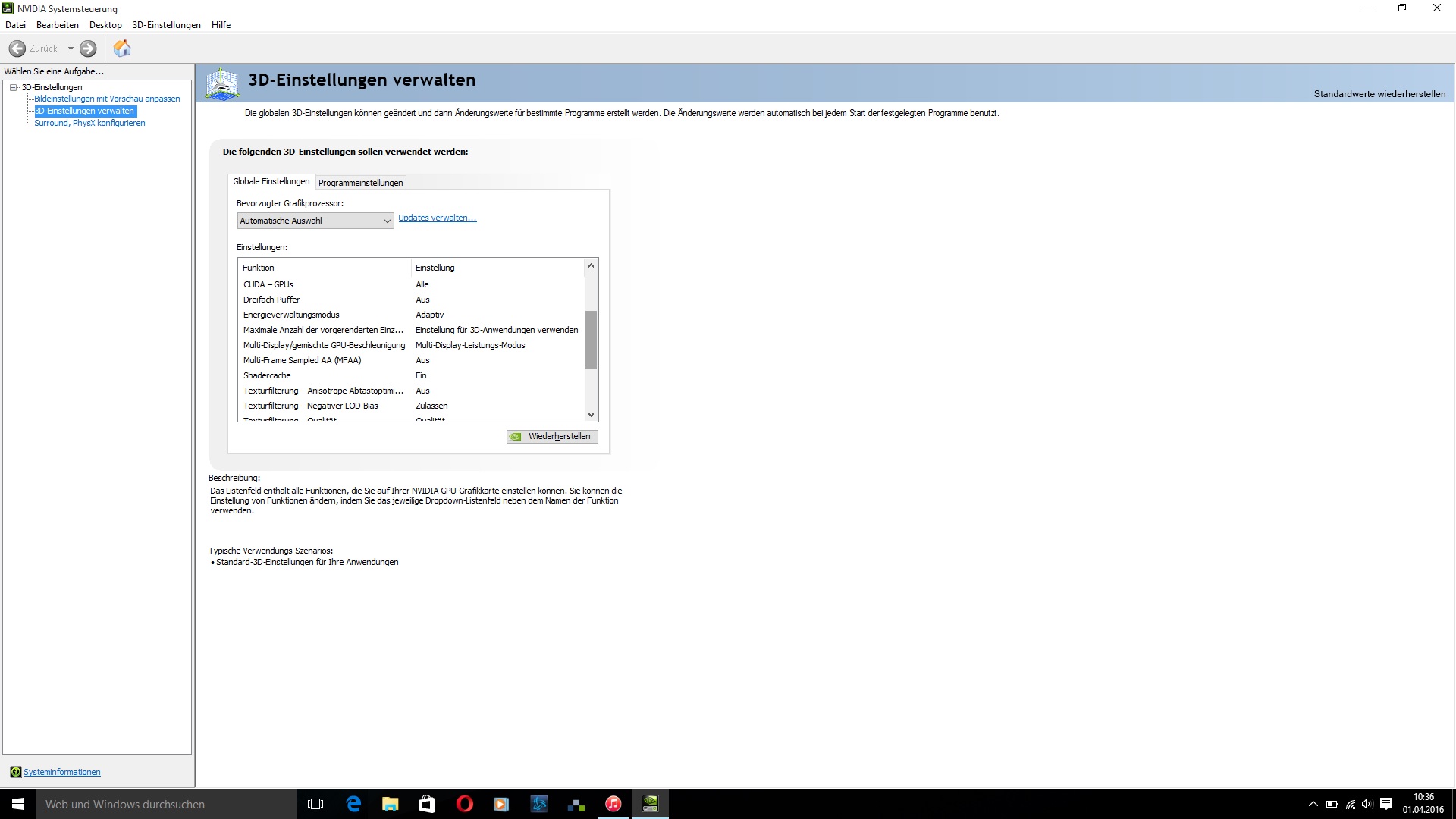Click the Back arrow navigation icon
The image size is (1456, 819).
(x=17, y=49)
